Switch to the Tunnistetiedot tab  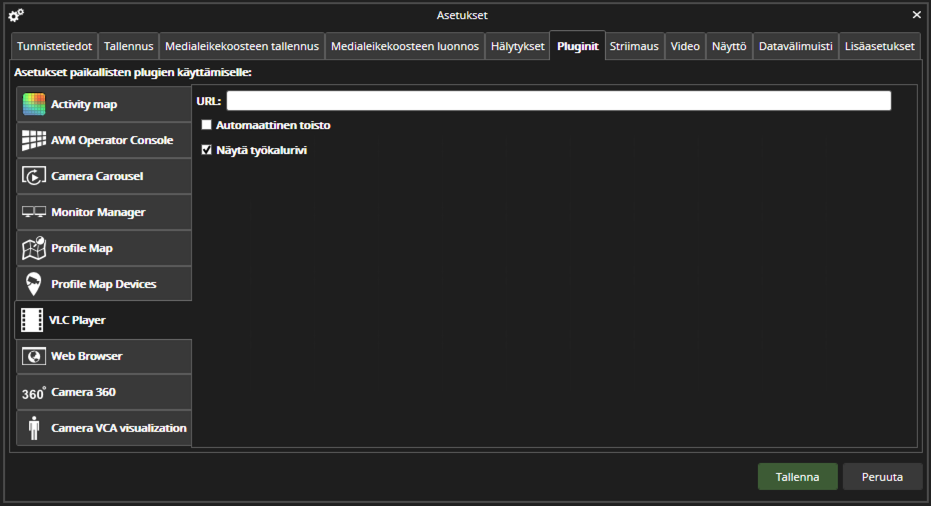[55, 47]
